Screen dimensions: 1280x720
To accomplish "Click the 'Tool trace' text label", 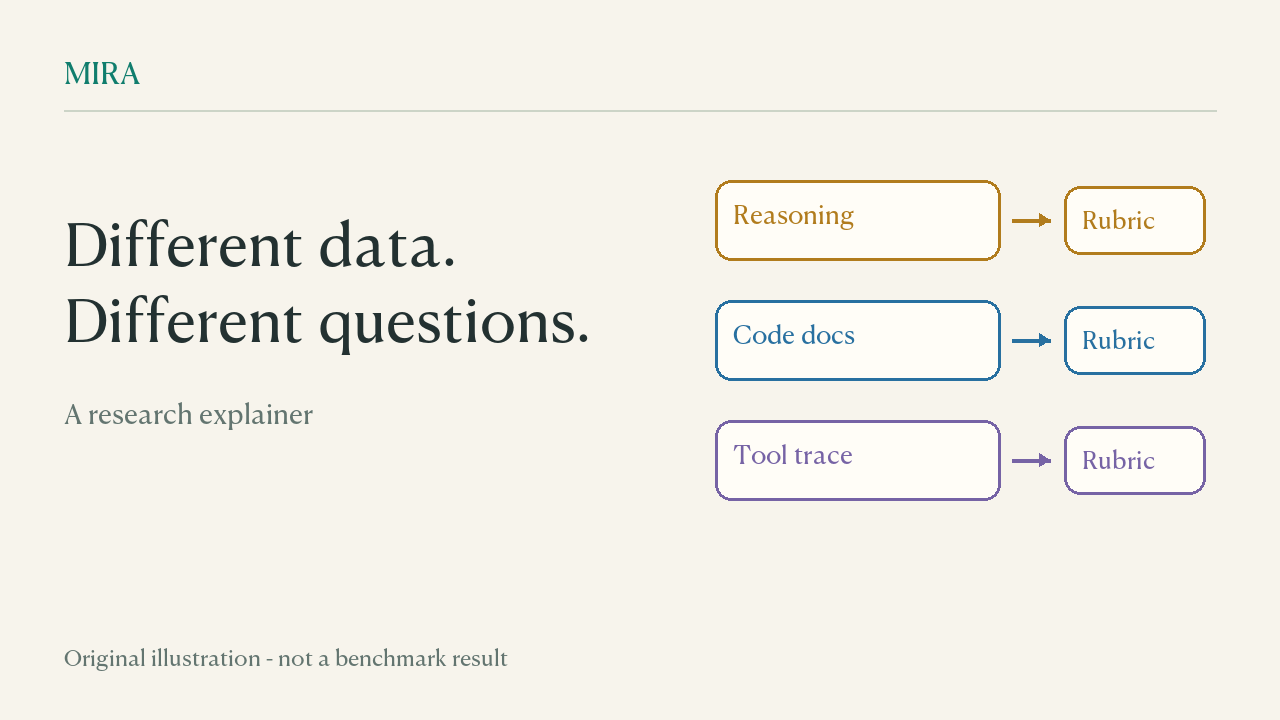I will coord(793,455).
